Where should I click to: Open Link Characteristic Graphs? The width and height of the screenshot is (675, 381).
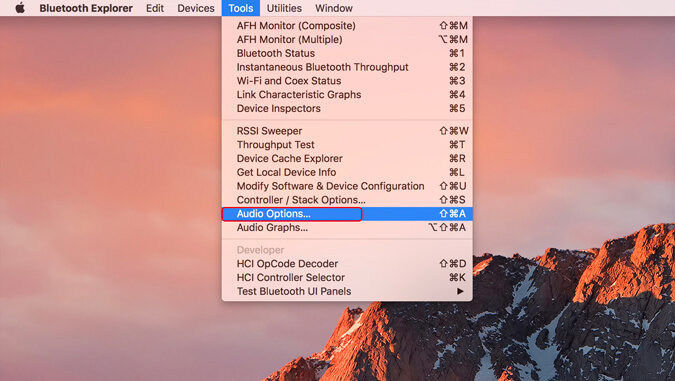pyautogui.click(x=347, y=94)
